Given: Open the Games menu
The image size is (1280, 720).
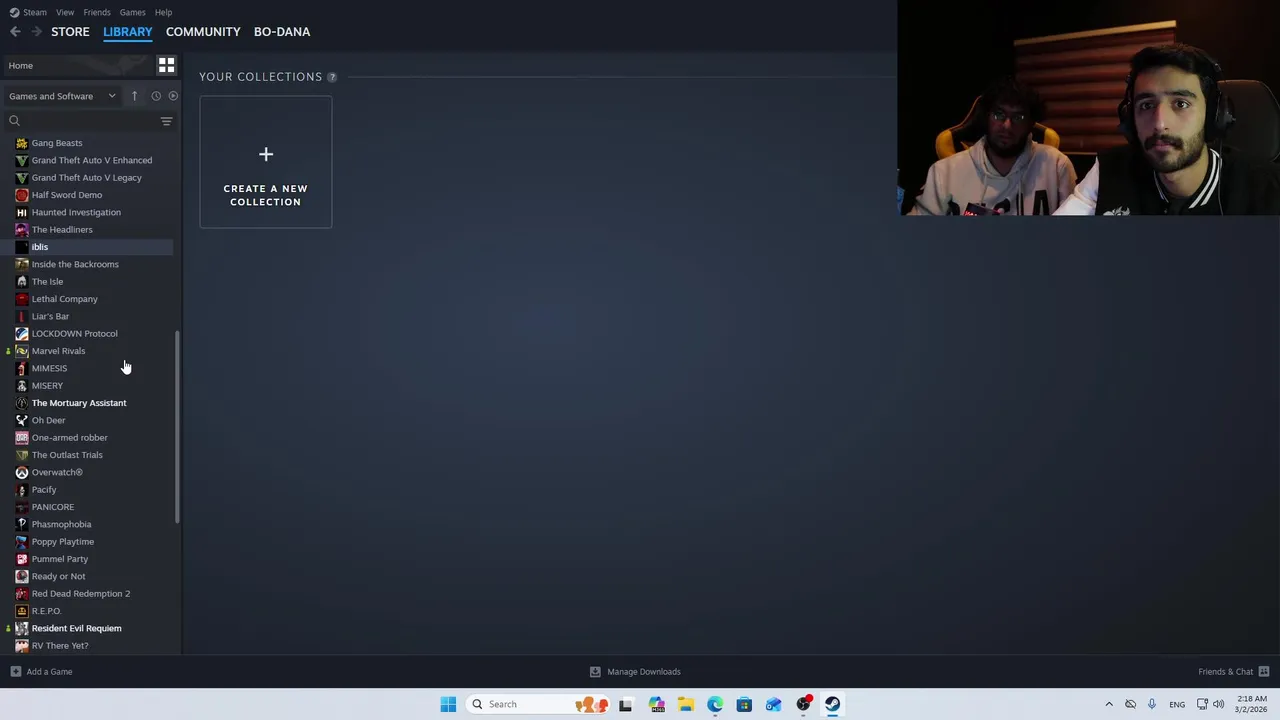Looking at the screenshot, I should 132,12.
